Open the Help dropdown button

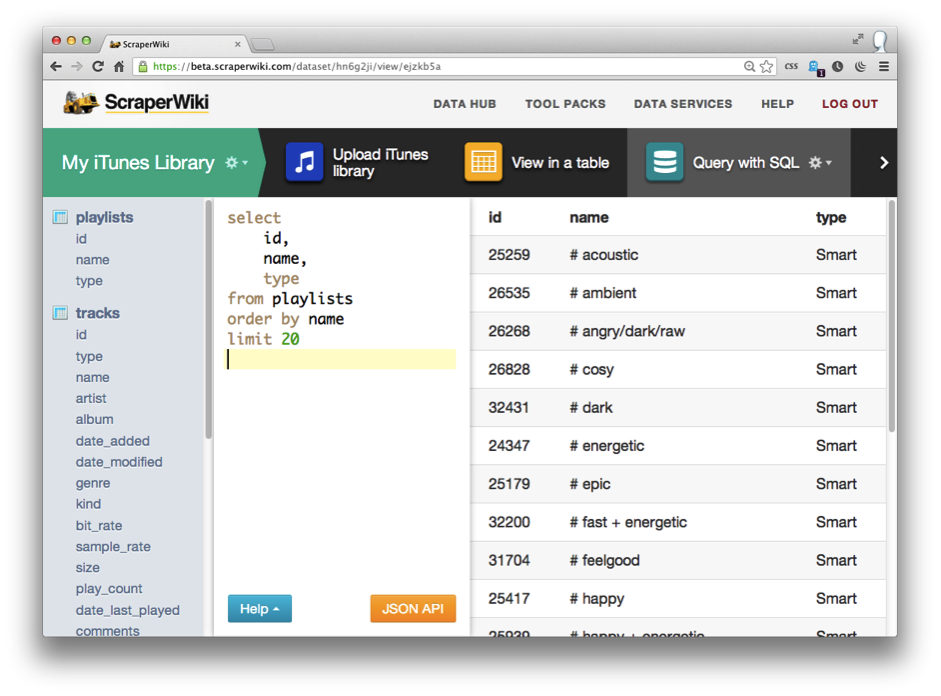260,608
